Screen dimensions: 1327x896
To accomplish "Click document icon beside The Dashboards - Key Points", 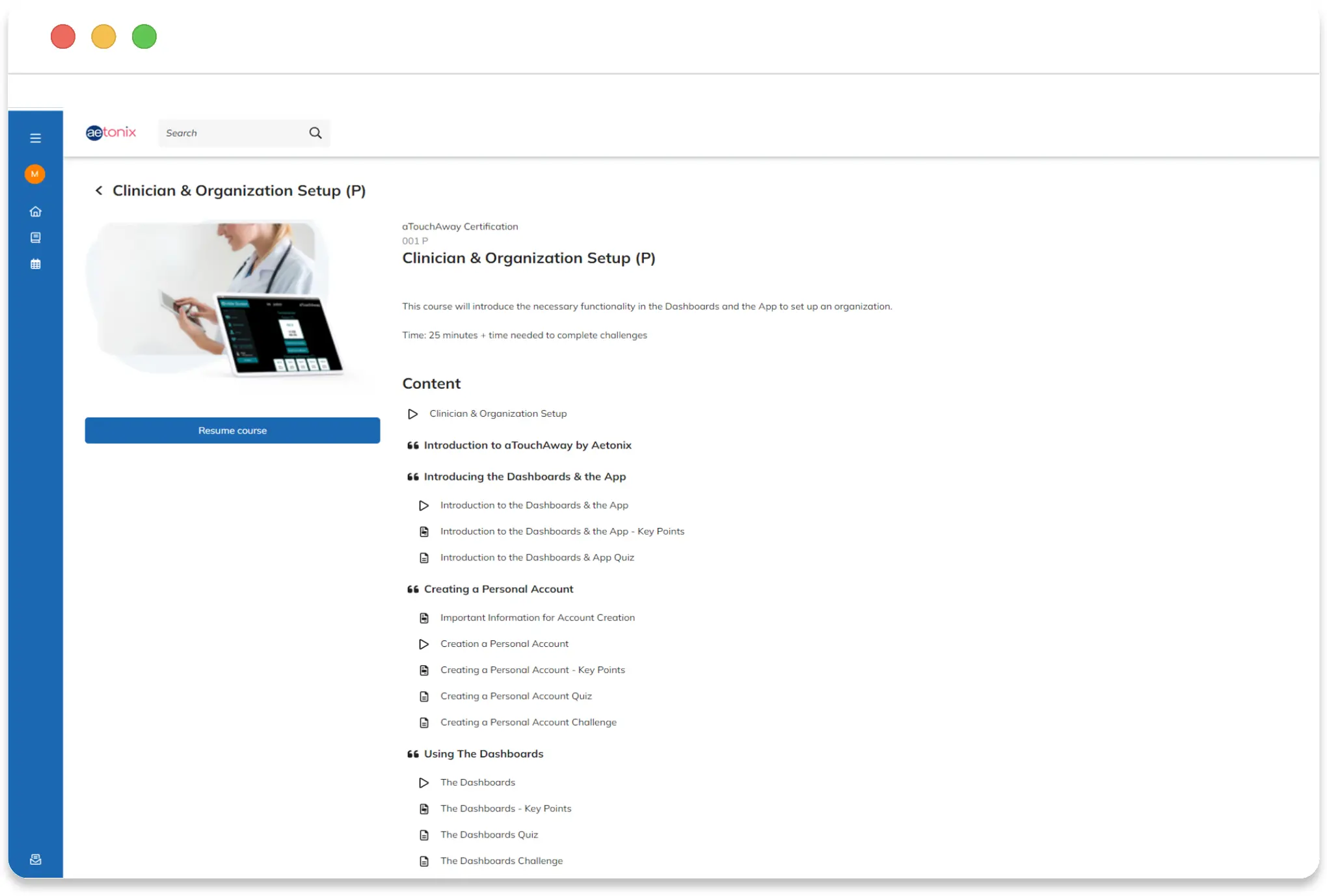I will (x=423, y=809).
